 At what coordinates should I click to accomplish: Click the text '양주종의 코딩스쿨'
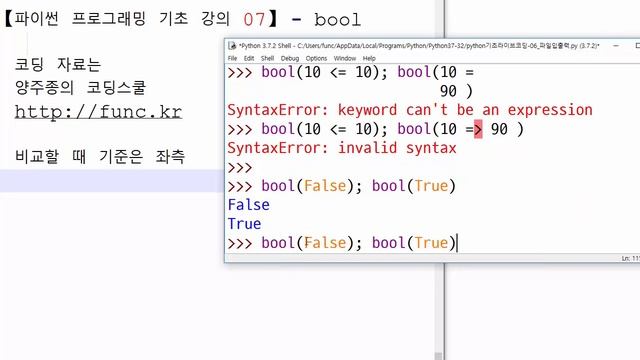tap(80, 88)
